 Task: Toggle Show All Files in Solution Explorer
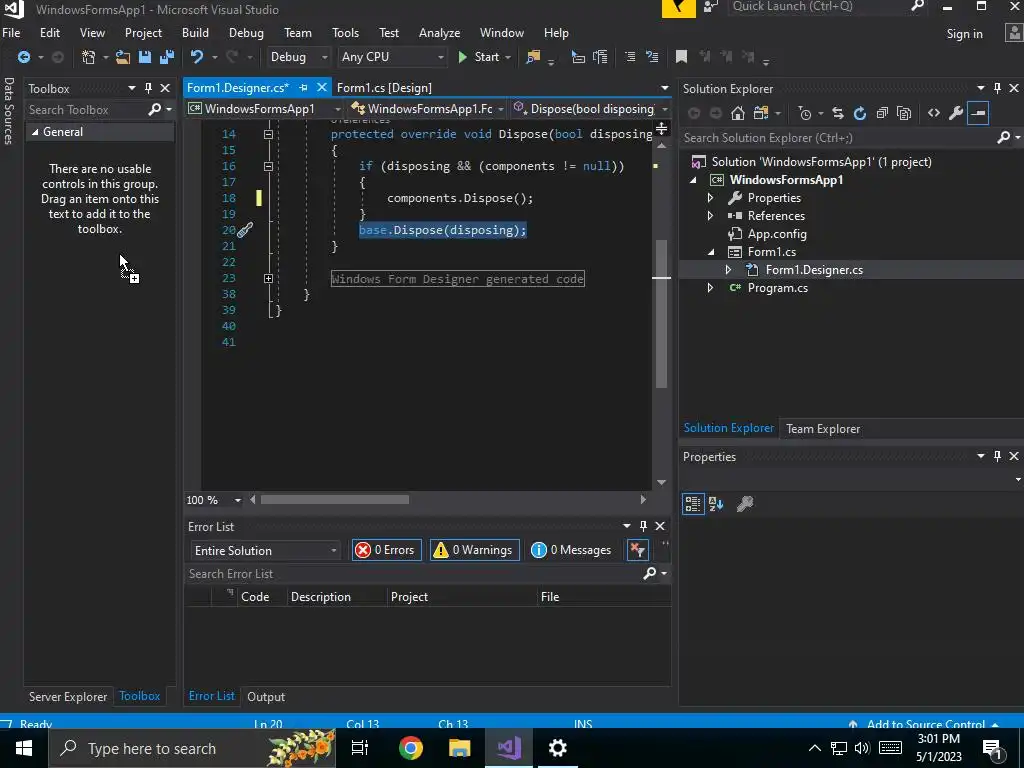[x=904, y=114]
